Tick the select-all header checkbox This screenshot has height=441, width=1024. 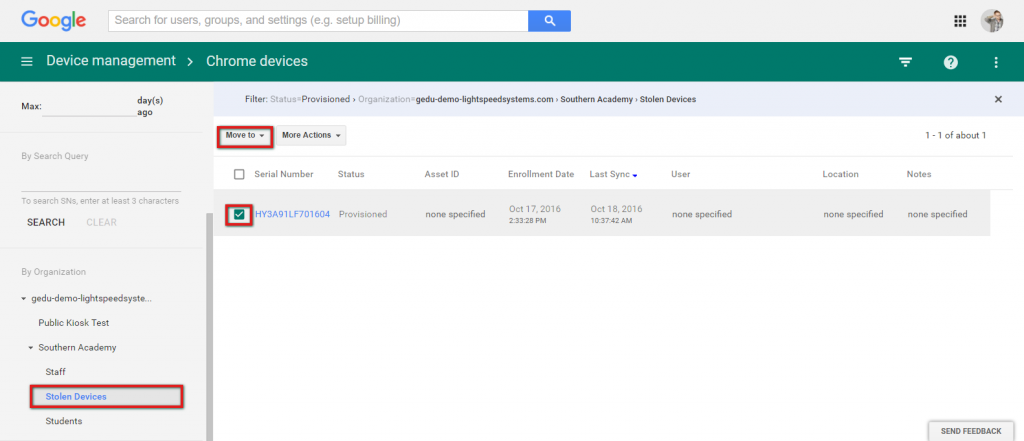(239, 174)
